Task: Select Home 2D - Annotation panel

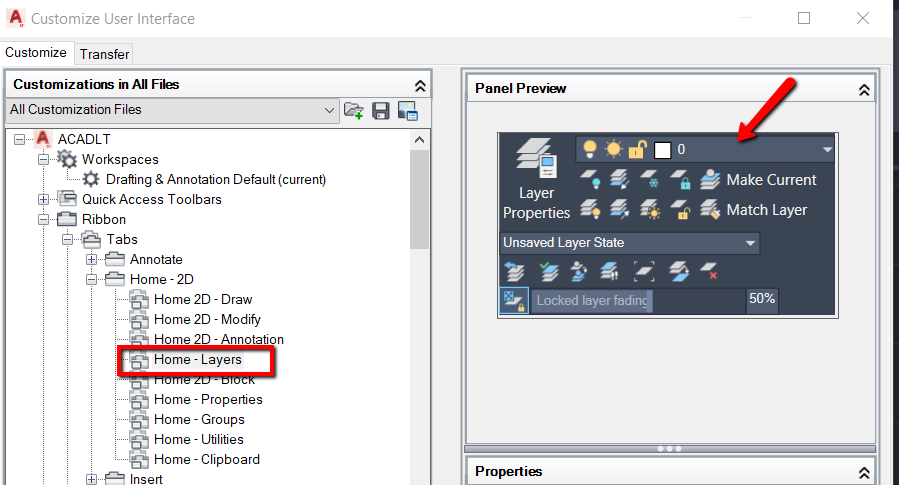Action: (218, 339)
